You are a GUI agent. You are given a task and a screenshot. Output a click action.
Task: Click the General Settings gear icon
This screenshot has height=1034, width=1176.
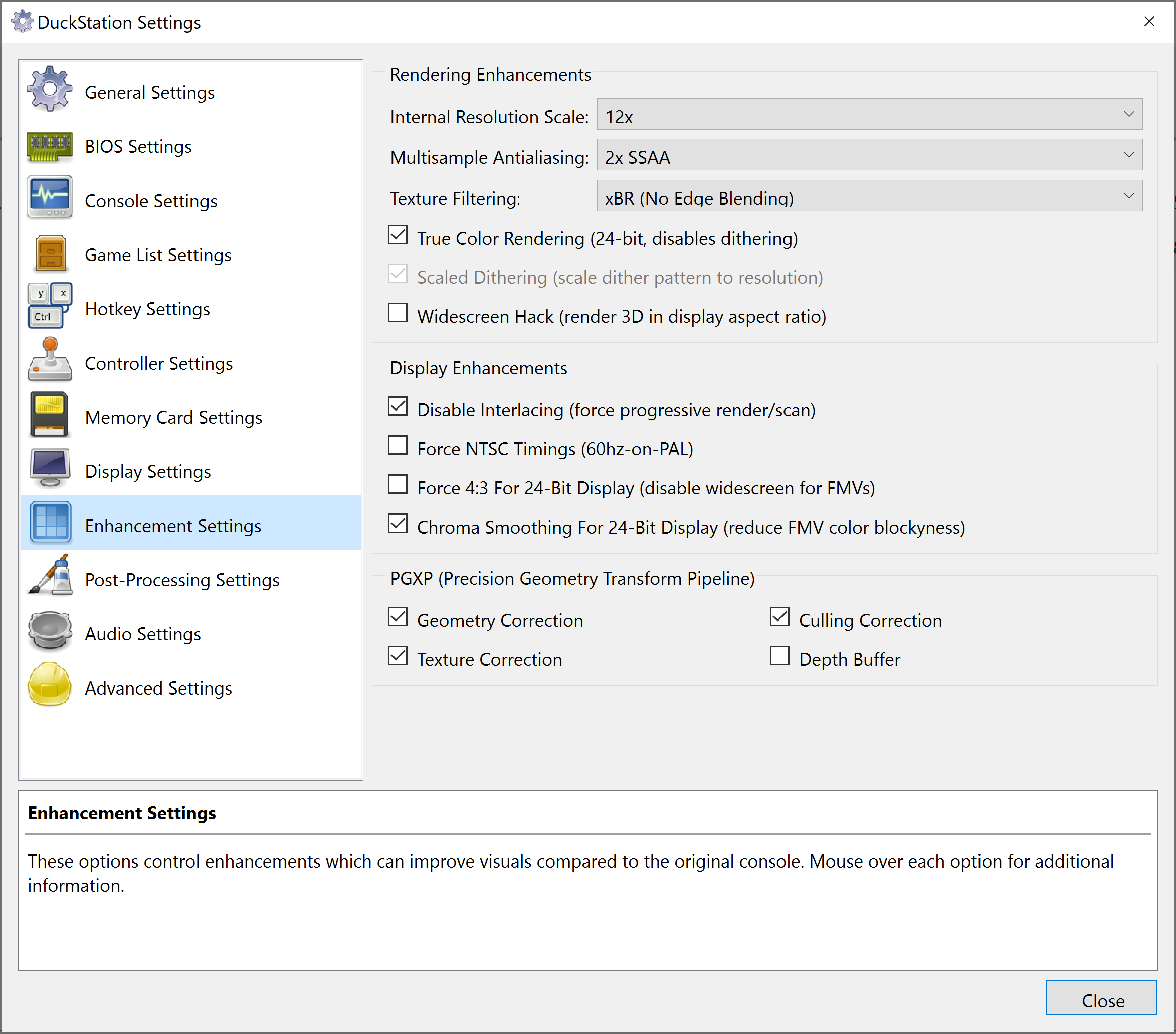coord(50,89)
